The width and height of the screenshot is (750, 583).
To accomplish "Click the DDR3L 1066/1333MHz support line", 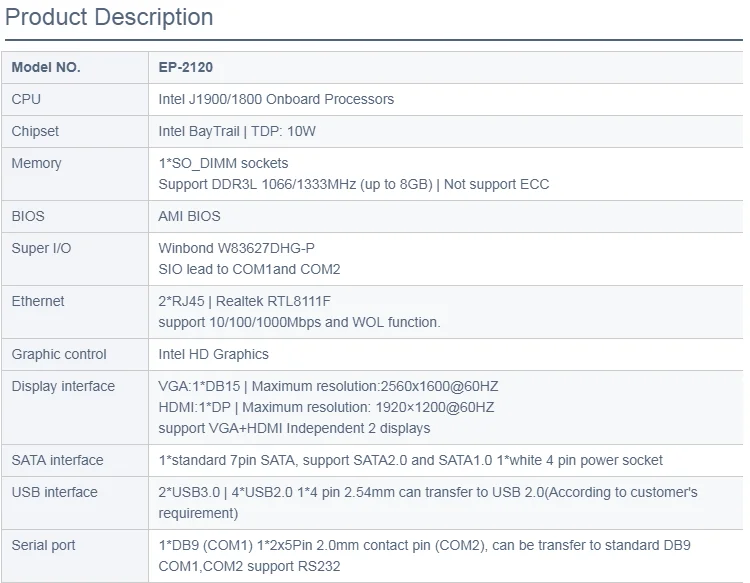I will pos(354,184).
